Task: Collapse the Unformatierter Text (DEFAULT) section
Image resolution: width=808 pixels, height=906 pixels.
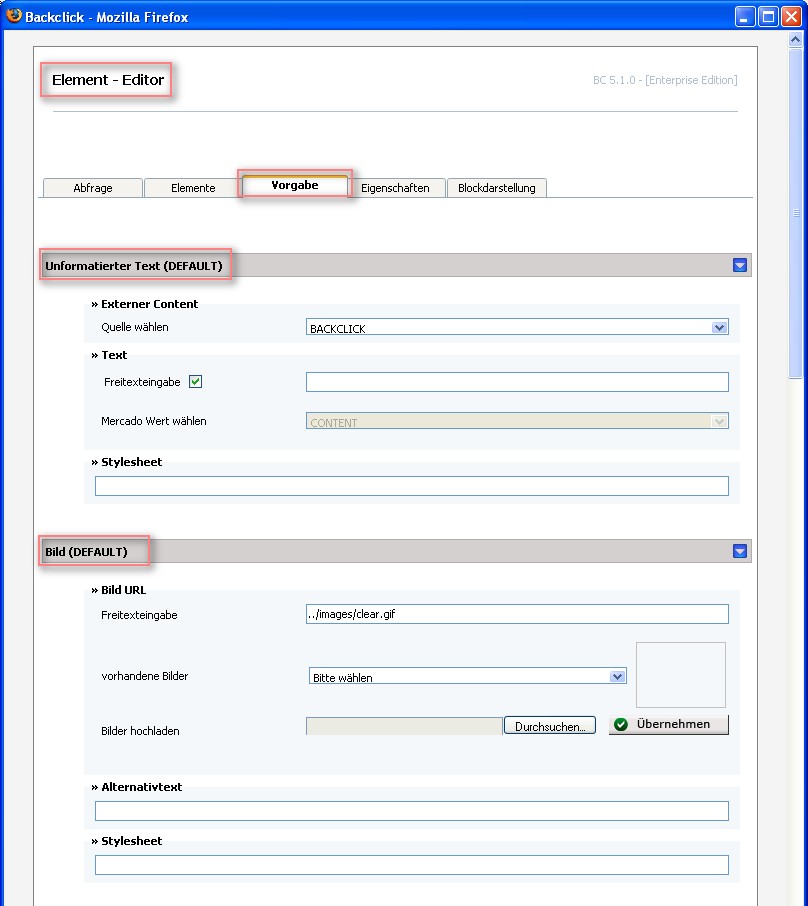Action: coord(739,265)
